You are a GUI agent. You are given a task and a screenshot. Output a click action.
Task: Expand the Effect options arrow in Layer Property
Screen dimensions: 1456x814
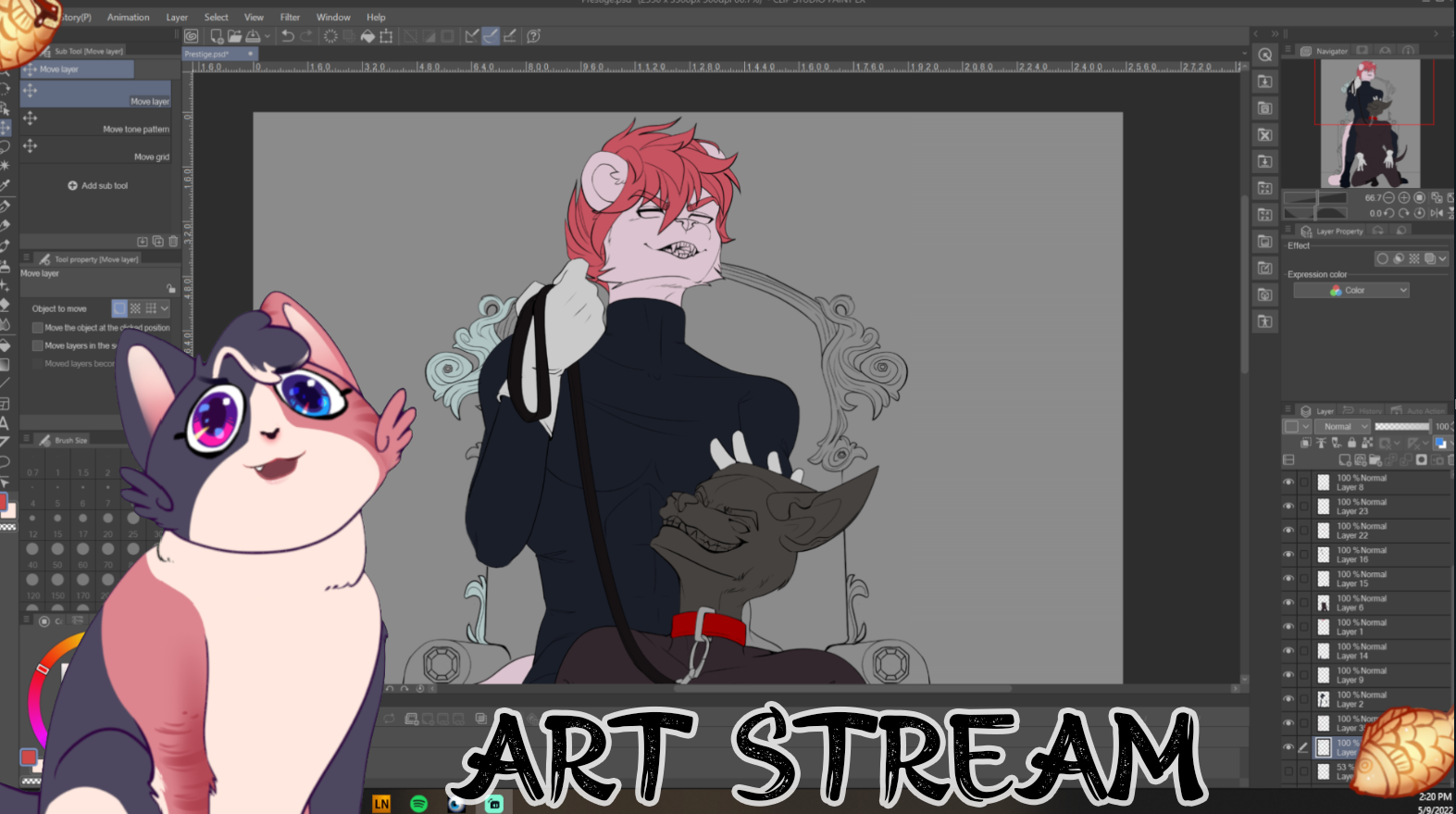pos(1442,259)
